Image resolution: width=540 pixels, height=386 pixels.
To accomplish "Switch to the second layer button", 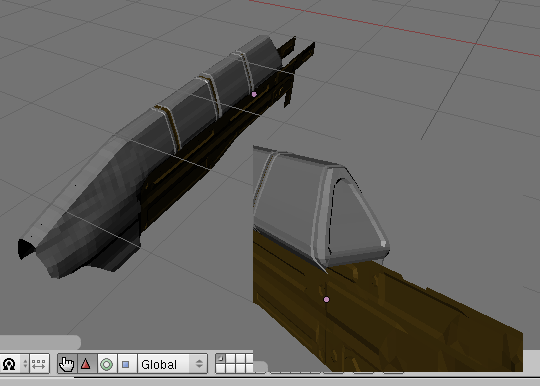I will click(230, 359).
